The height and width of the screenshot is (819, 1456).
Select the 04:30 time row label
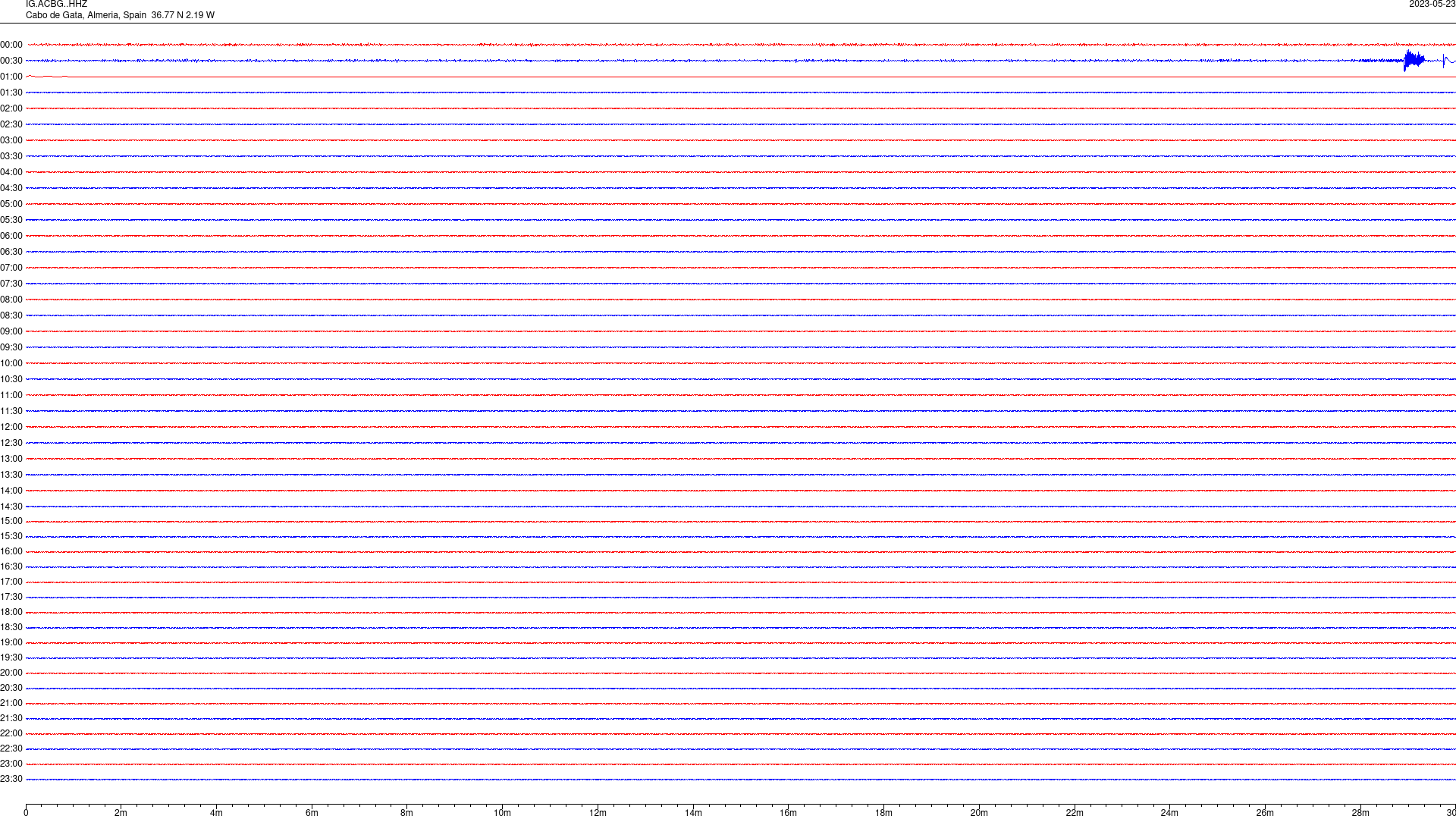click(11, 188)
